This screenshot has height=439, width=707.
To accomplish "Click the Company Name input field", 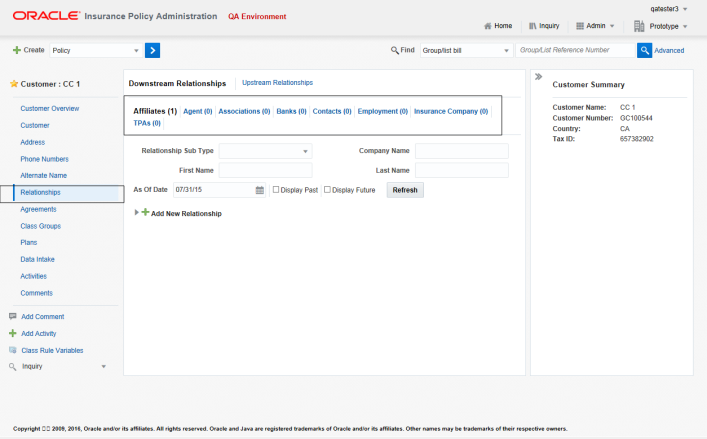I will (462, 151).
